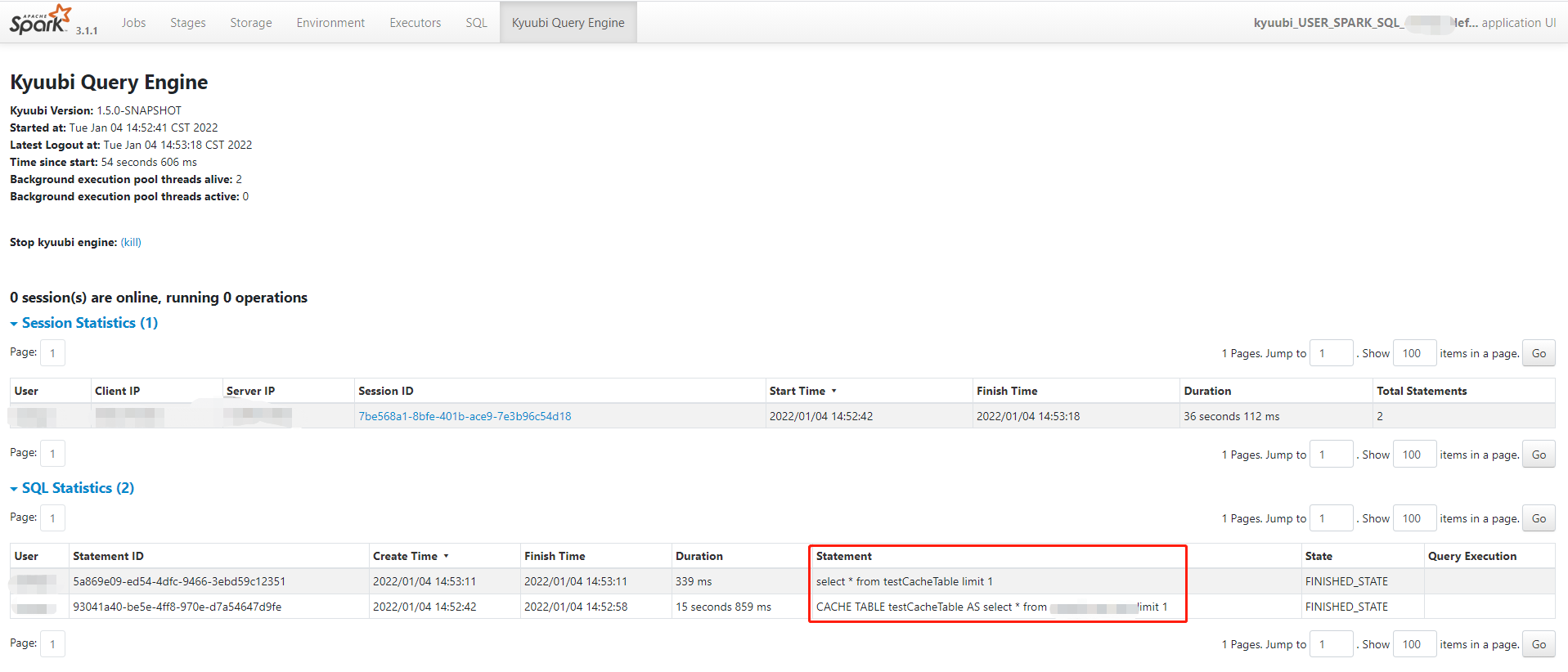The width and height of the screenshot is (1568, 672).
Task: Switch to the Storage tab
Action: pos(251,23)
